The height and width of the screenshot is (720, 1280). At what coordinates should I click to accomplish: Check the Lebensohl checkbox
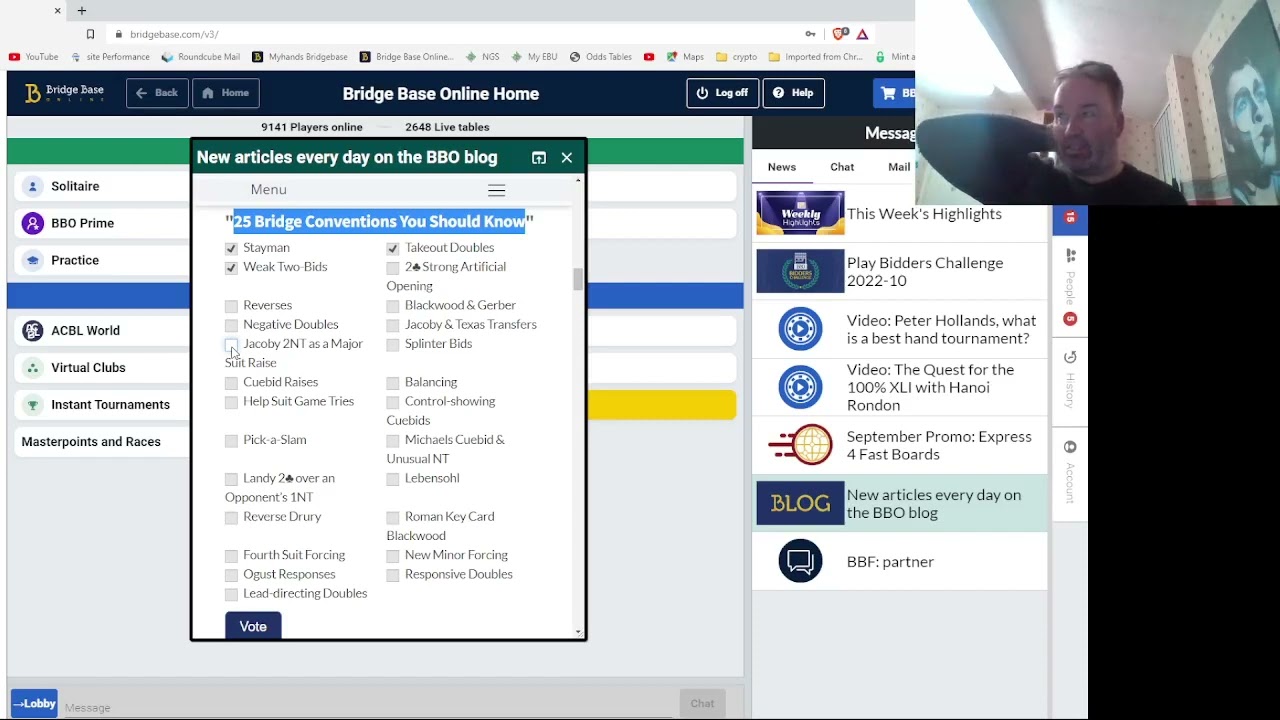(x=393, y=479)
